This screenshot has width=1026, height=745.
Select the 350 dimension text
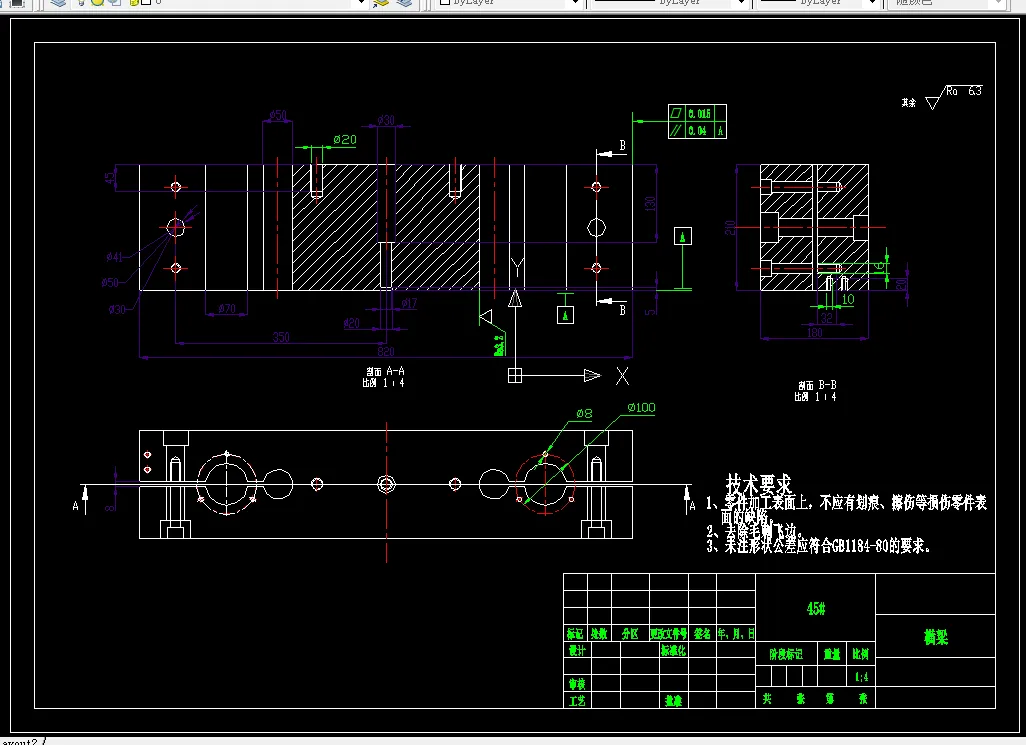click(281, 337)
